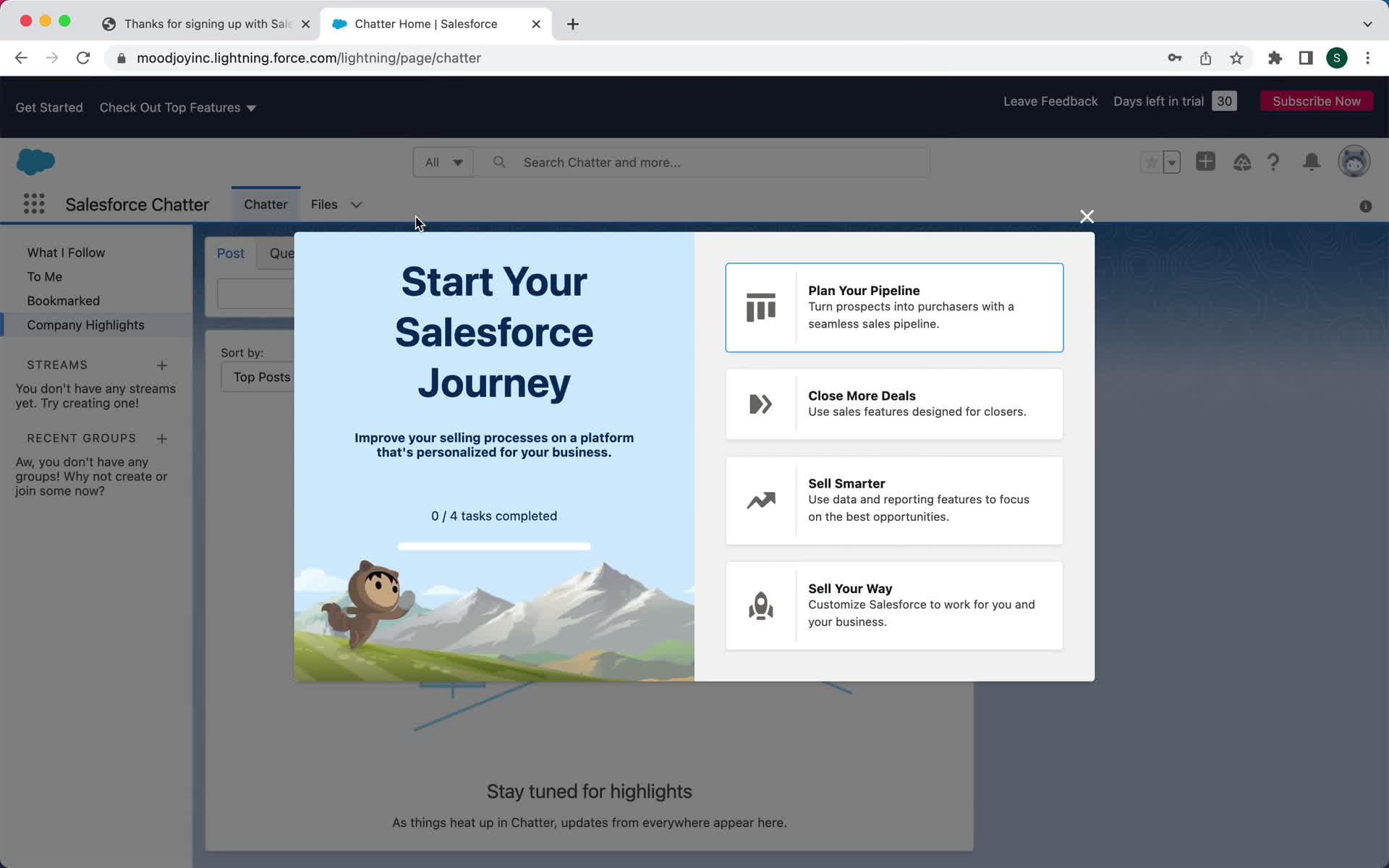
Task: Add a new group with plus icon
Action: [x=162, y=438]
